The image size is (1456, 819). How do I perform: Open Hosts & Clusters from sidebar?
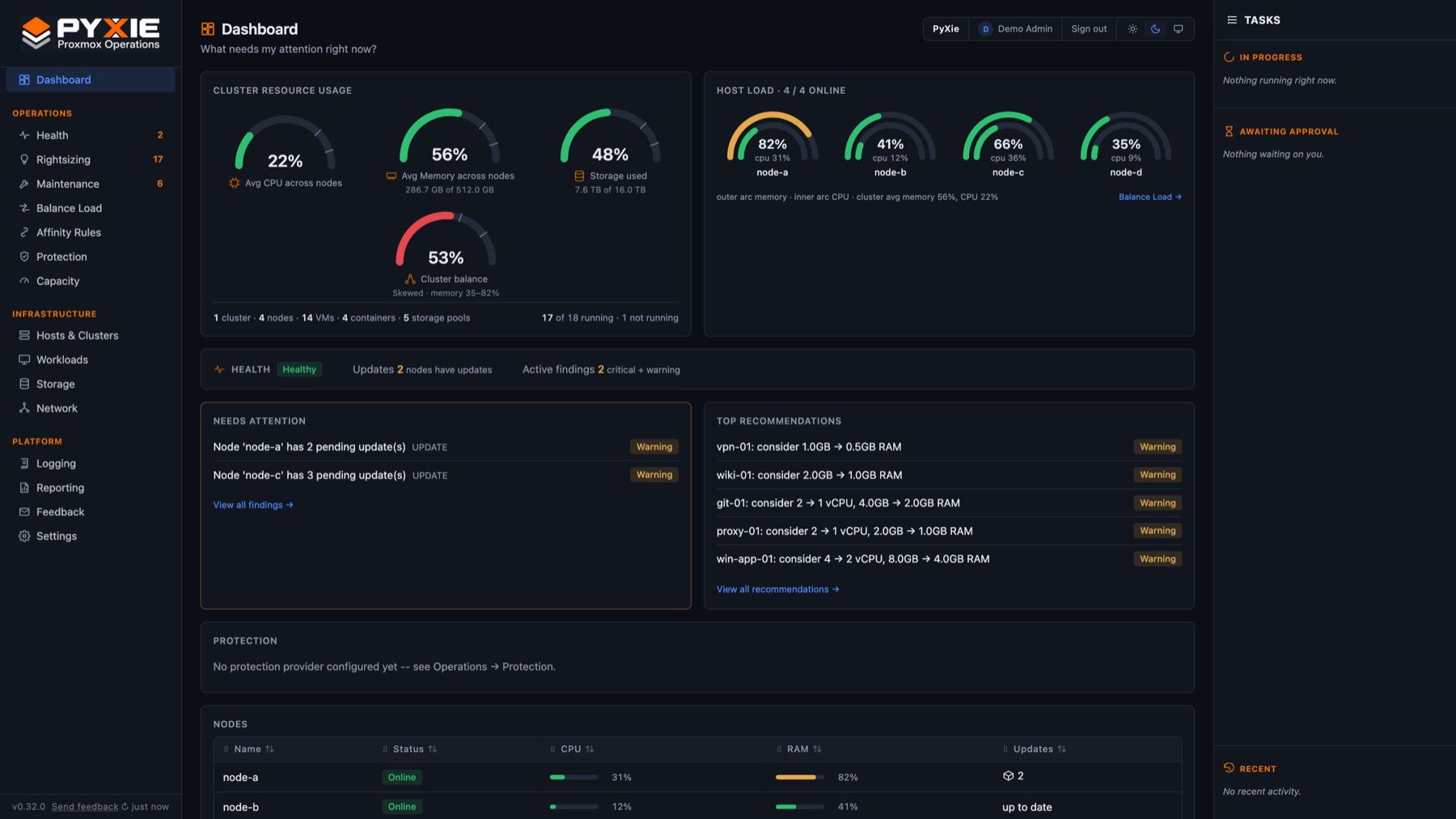(91, 335)
